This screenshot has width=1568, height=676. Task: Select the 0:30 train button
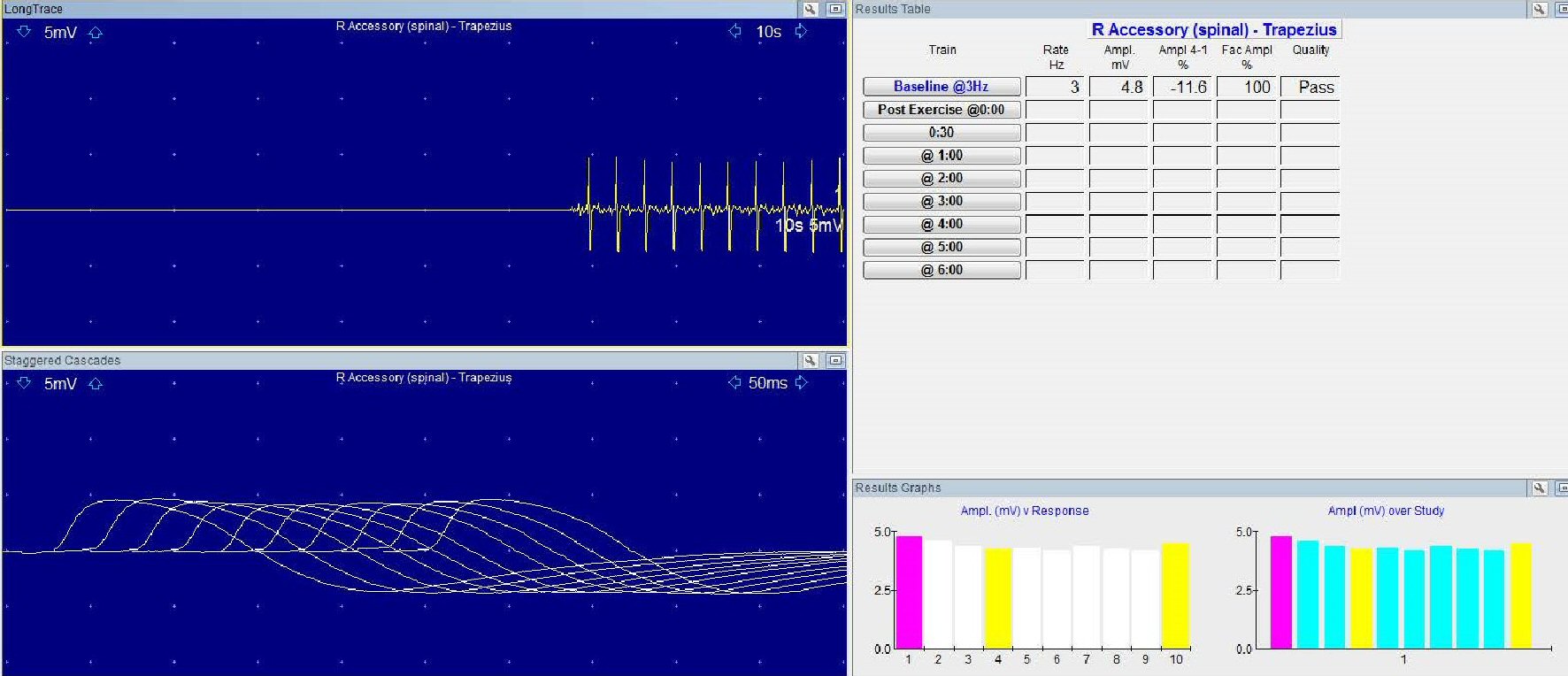pos(942,133)
